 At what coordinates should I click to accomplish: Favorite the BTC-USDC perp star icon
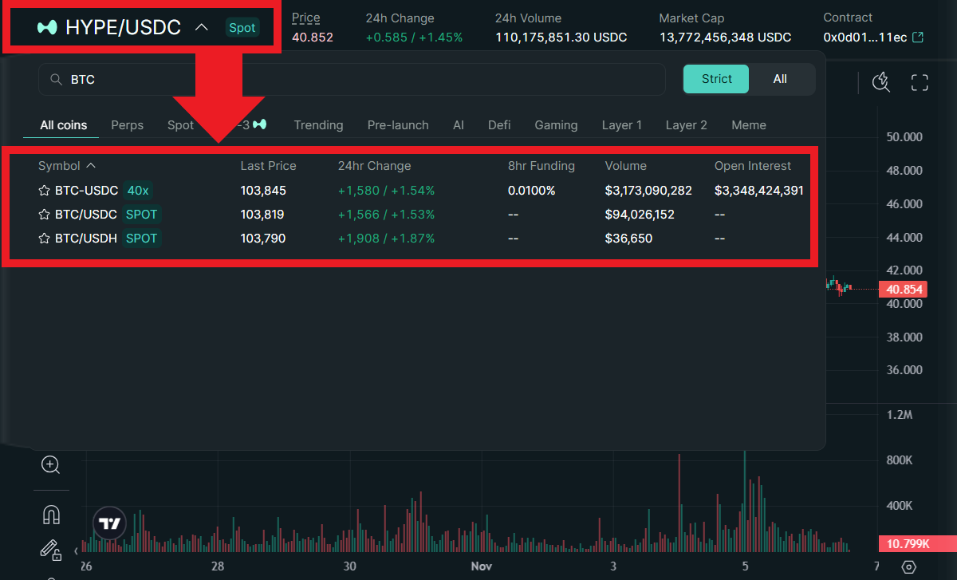[44, 190]
